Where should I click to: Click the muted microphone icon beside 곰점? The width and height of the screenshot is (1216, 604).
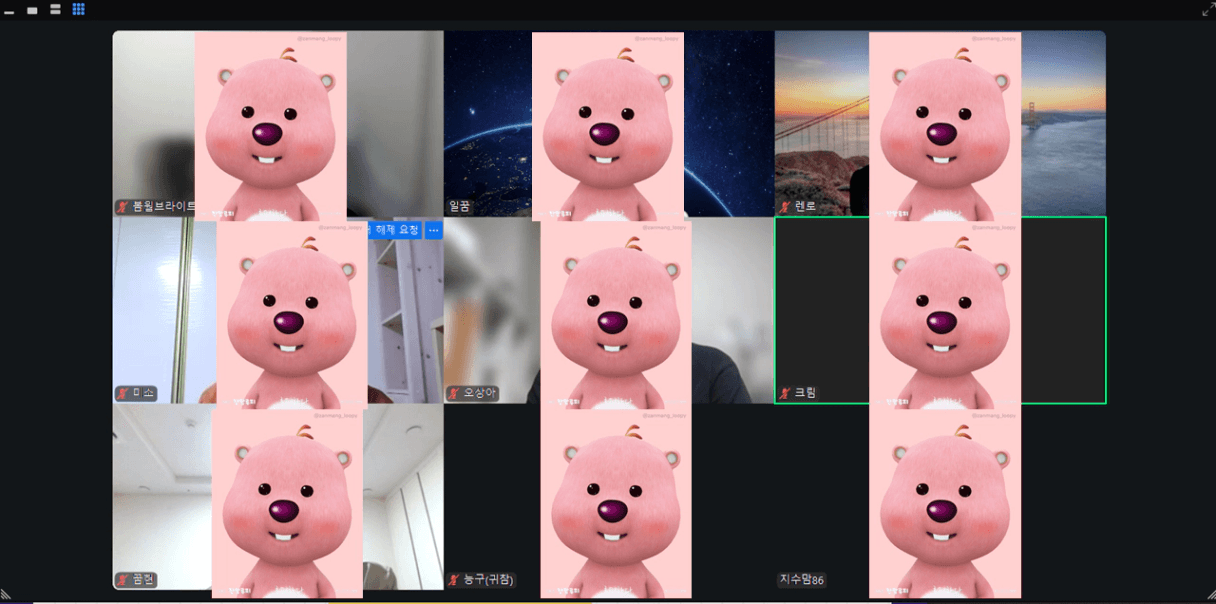[123, 580]
